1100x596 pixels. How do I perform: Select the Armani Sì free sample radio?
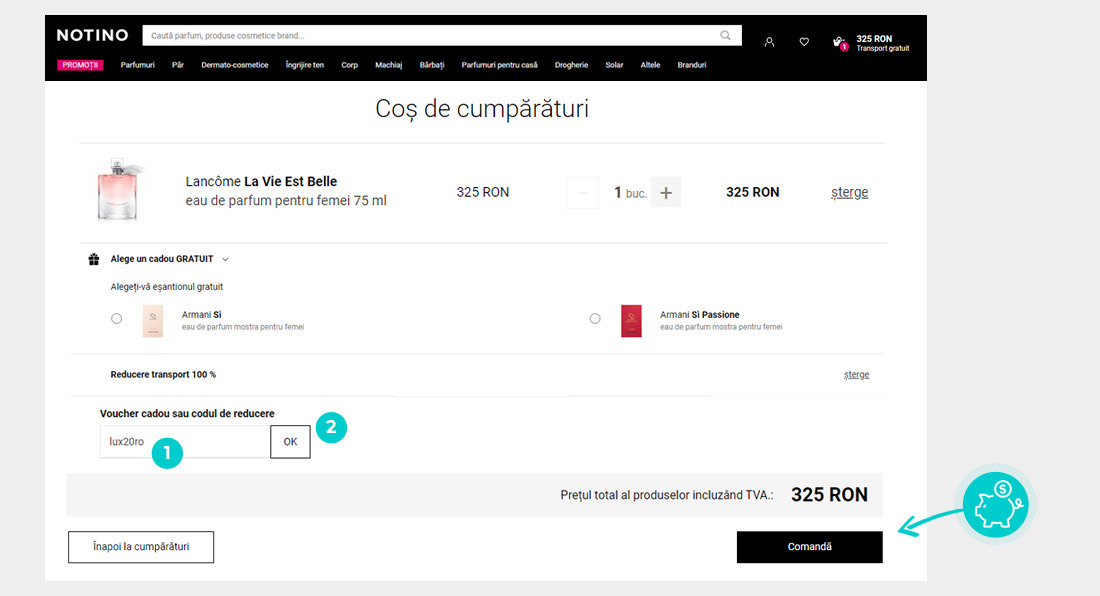click(116, 318)
